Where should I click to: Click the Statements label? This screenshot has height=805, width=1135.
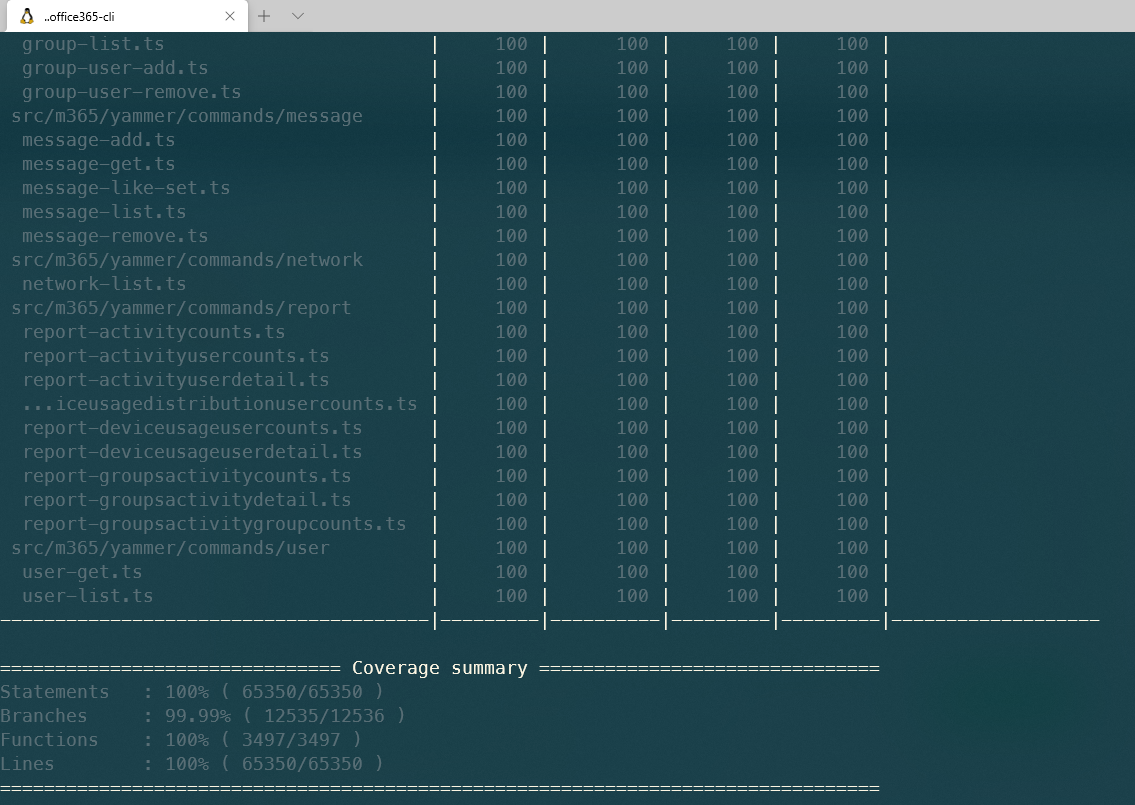(55, 692)
